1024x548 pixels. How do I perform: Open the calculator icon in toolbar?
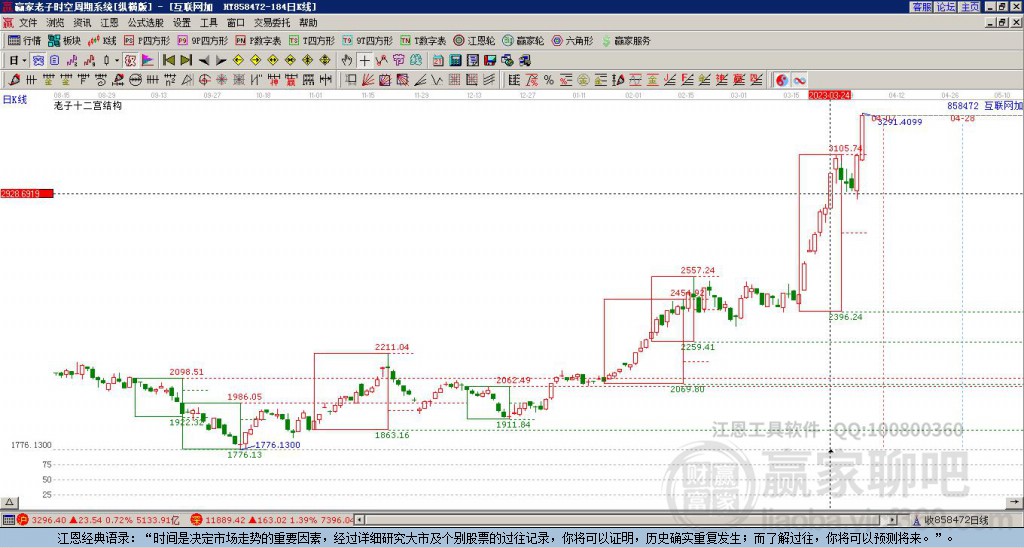point(455,61)
